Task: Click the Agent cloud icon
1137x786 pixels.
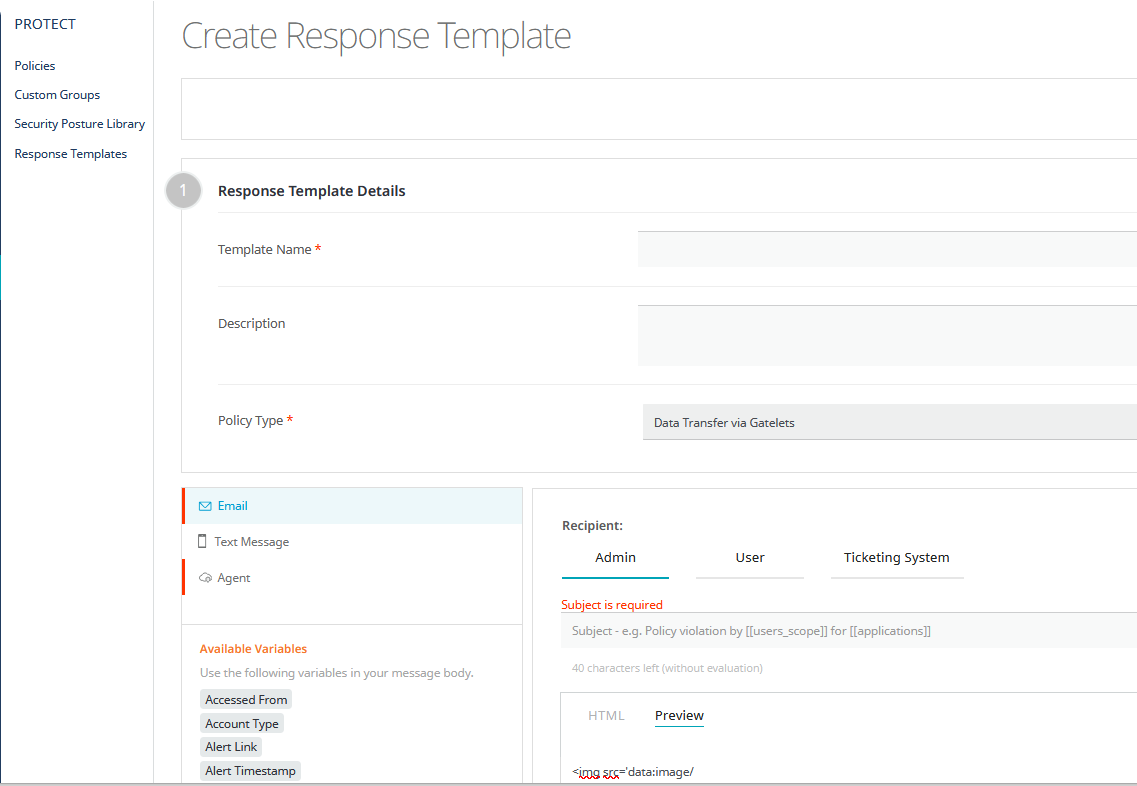Action: tap(205, 578)
